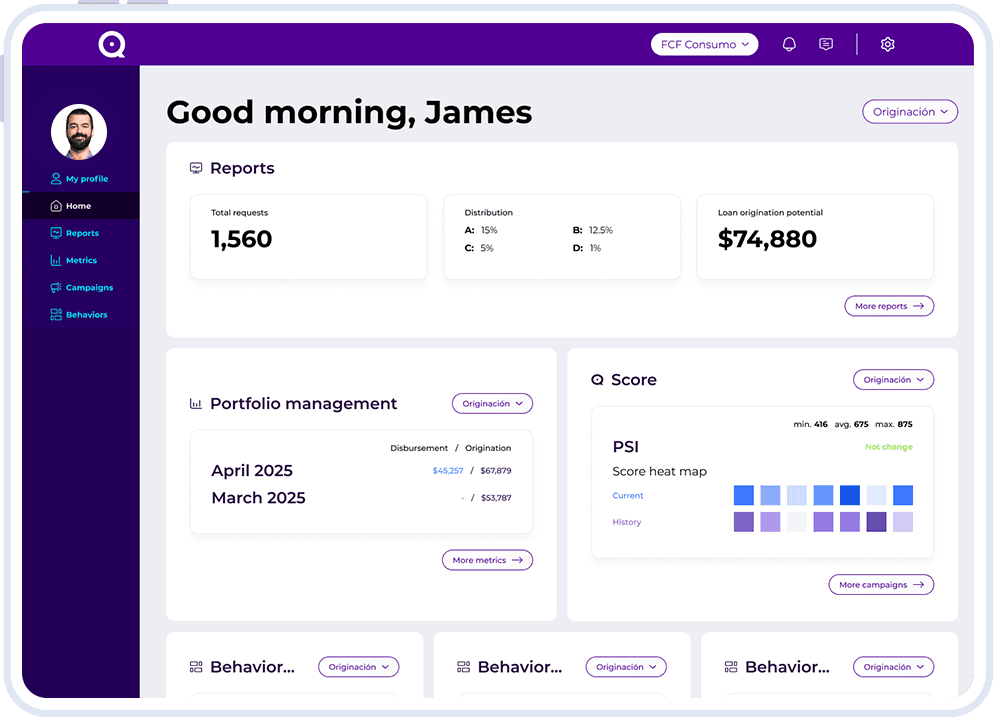Click the Not change status label
Image resolution: width=993 pixels, height=717 pixels.
click(x=889, y=447)
